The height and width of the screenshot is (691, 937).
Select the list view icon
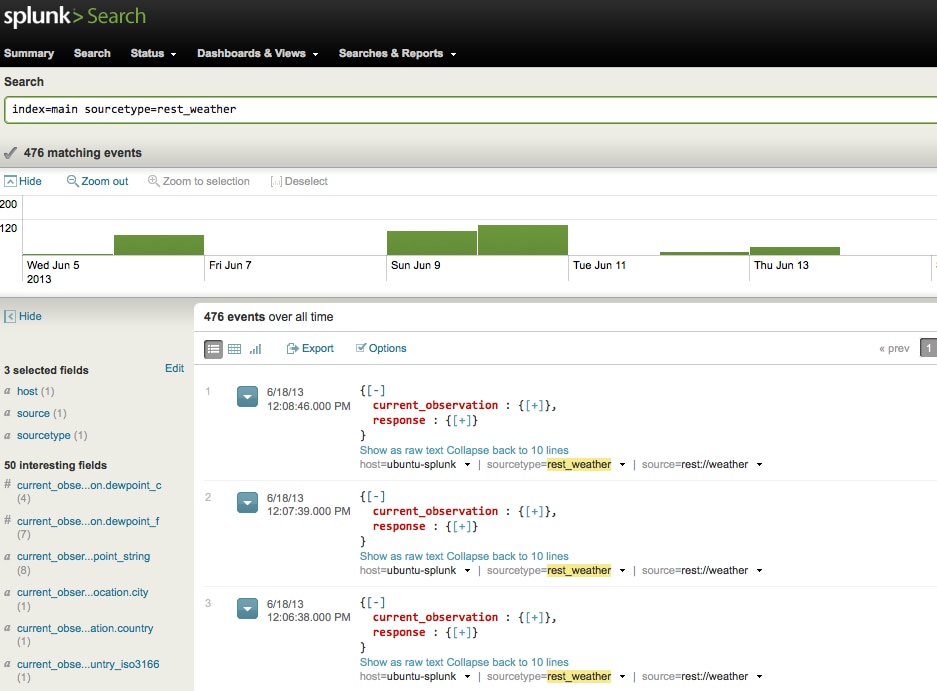(x=213, y=348)
